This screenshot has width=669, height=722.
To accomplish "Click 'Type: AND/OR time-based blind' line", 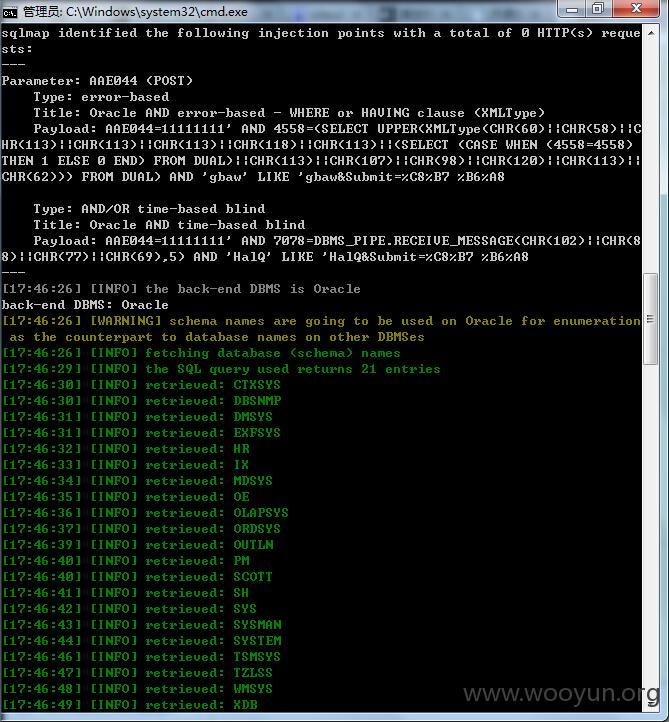I will [x=149, y=209].
